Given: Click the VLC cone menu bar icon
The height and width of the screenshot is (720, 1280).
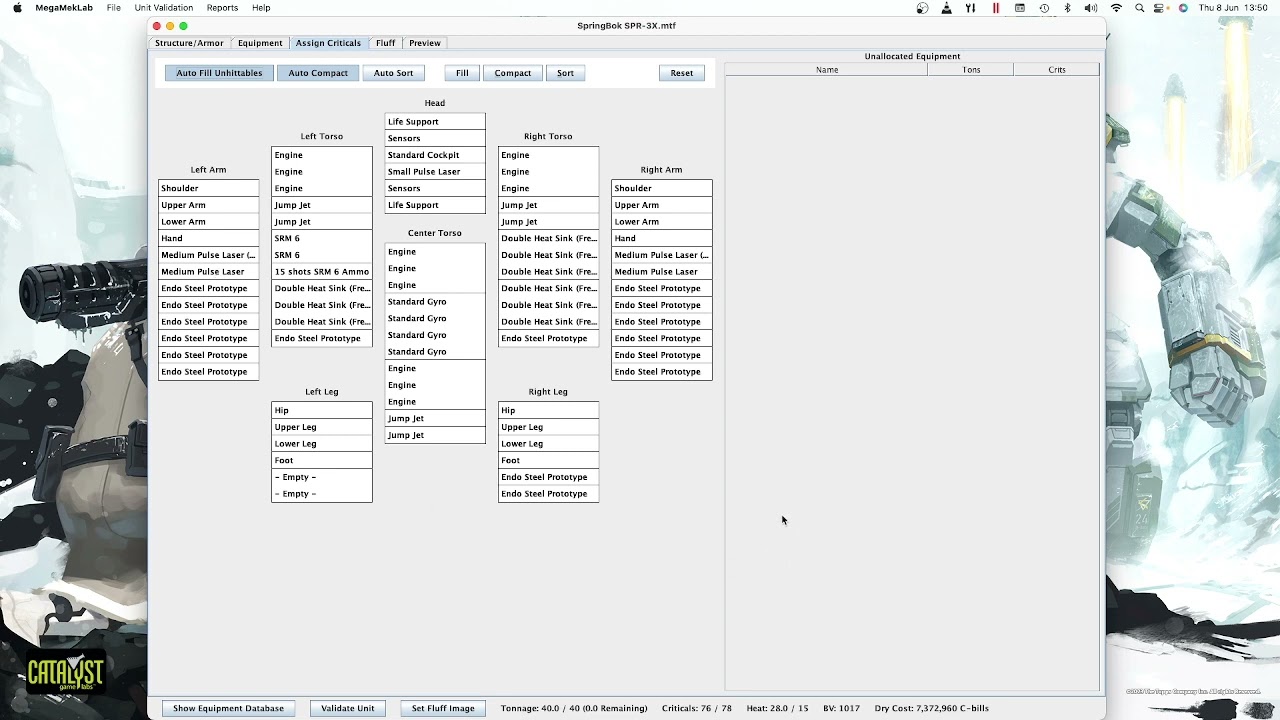Looking at the screenshot, I should click(946, 8).
